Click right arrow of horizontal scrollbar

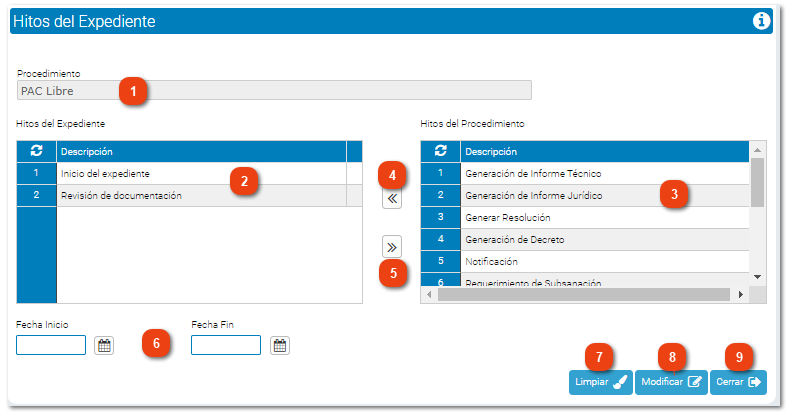coord(741,295)
